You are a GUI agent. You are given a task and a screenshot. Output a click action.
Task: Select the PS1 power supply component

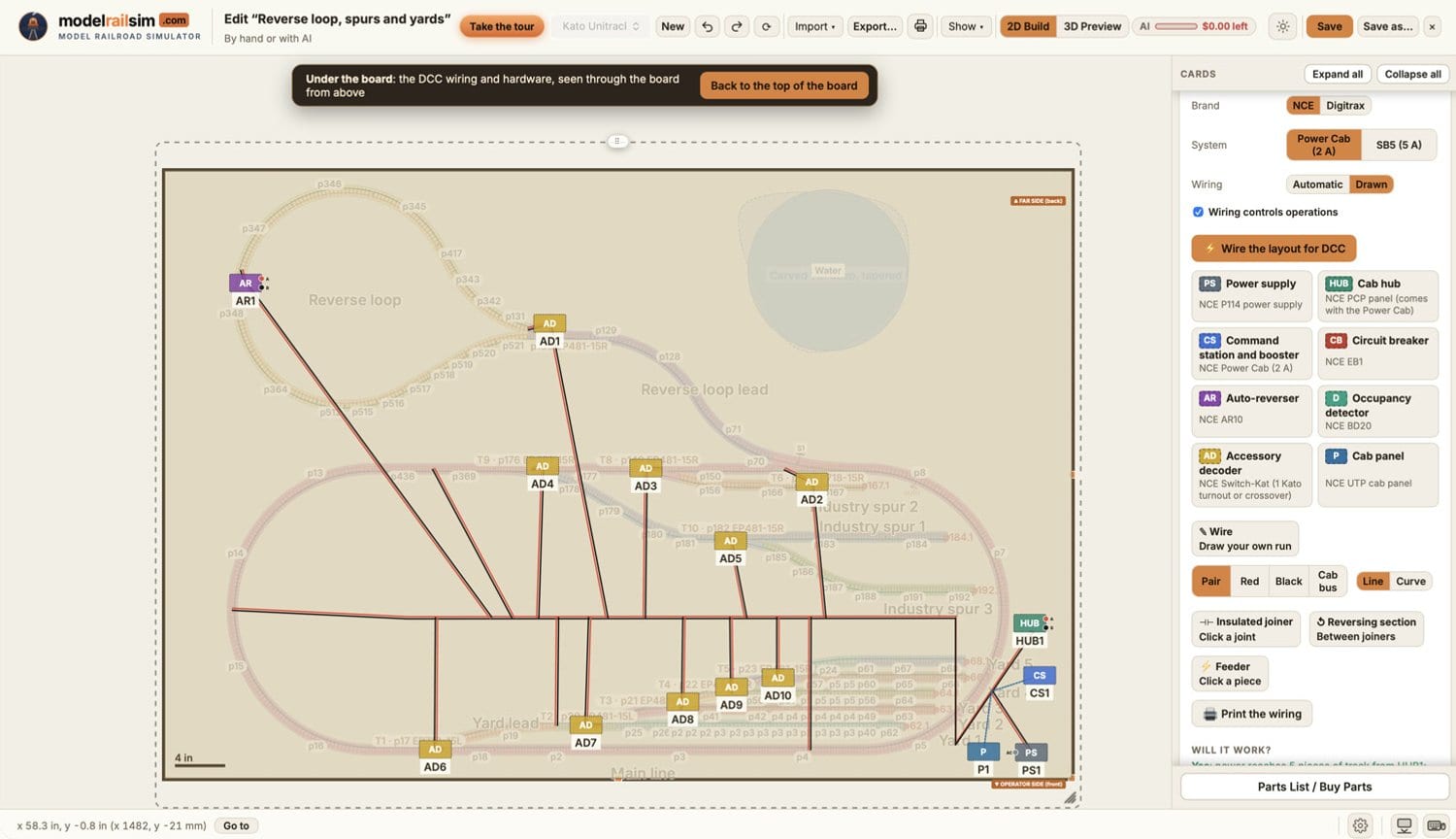point(1031,753)
